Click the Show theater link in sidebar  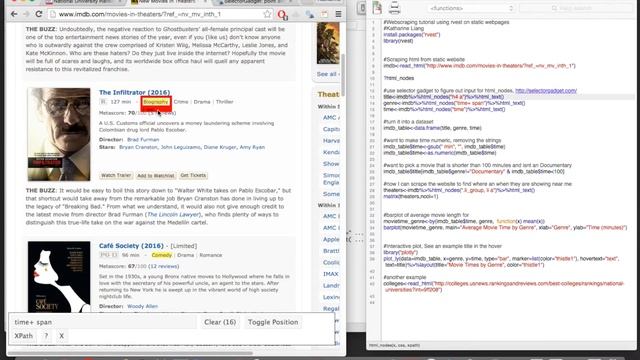331,164
